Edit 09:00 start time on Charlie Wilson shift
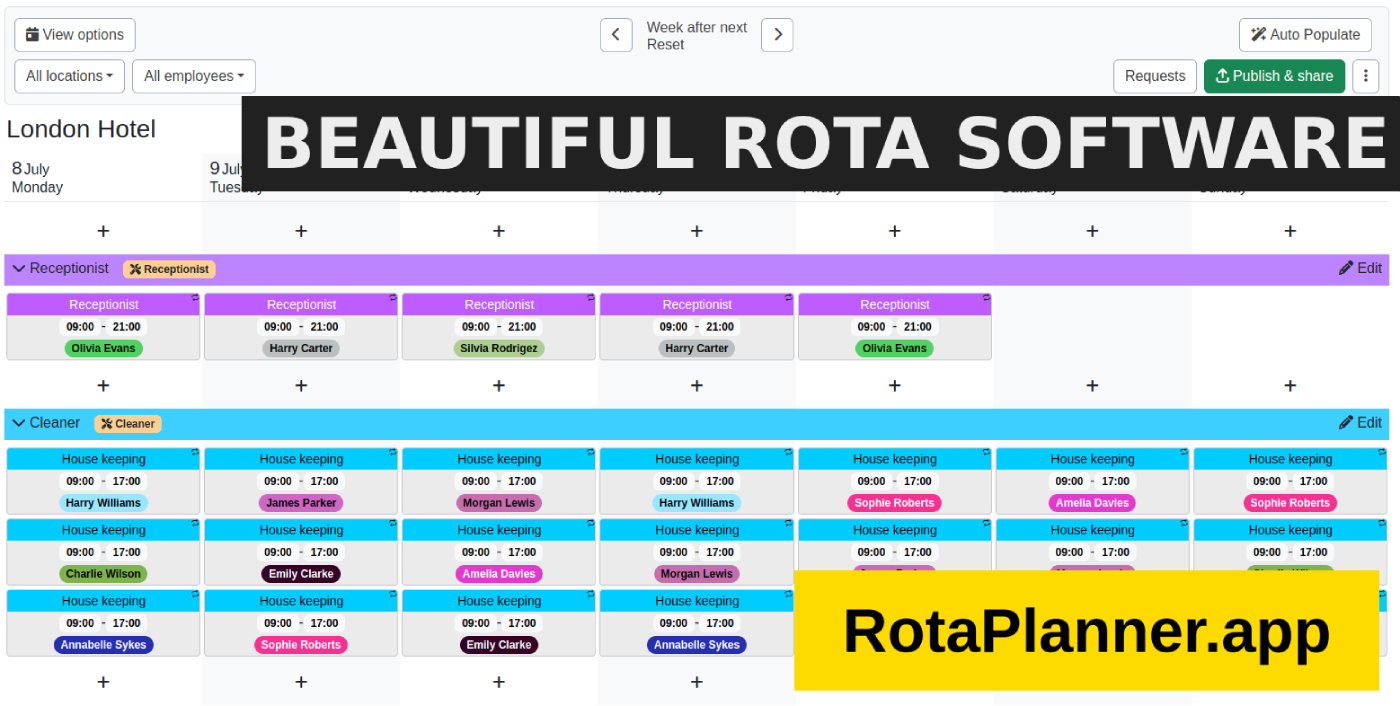The width and height of the screenshot is (1400, 706). tap(80, 552)
